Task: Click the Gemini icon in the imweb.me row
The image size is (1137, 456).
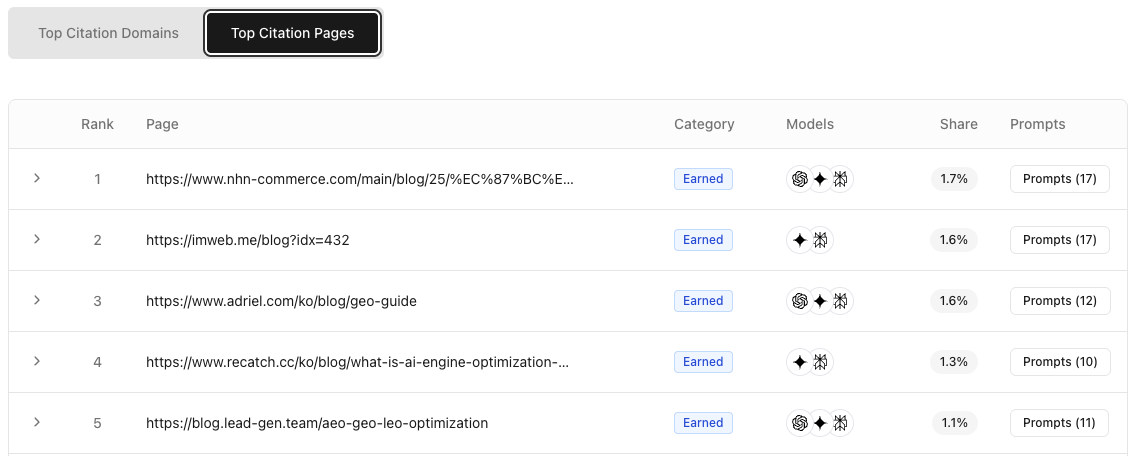Action: pyautogui.click(x=800, y=240)
